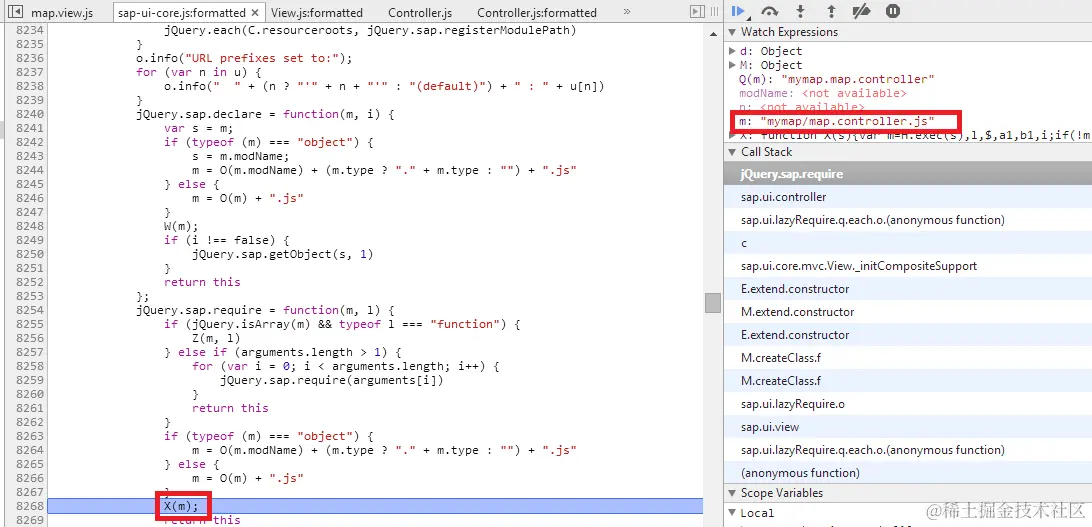The height and width of the screenshot is (527, 1092).
Task: Open sap.ui.core.mvc.View._initCompositeSupport stack frame
Action: [908, 266]
